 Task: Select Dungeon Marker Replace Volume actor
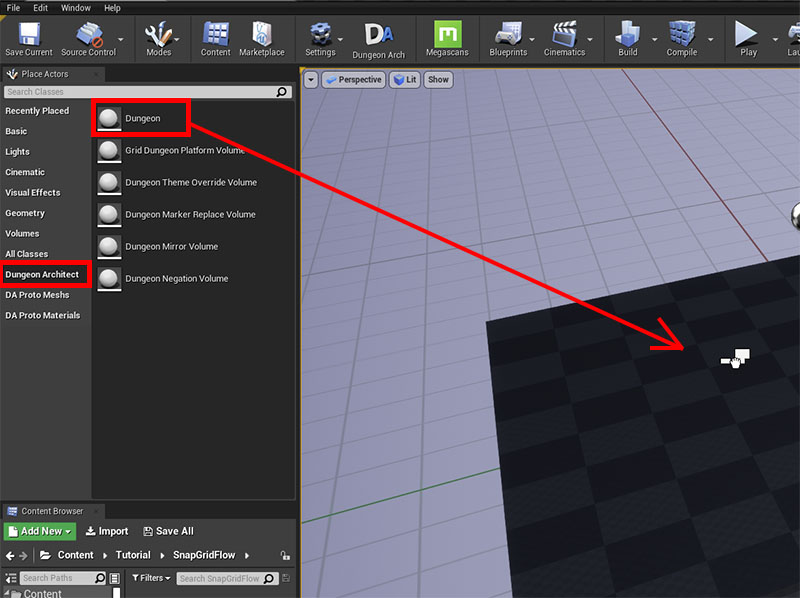(x=177, y=215)
